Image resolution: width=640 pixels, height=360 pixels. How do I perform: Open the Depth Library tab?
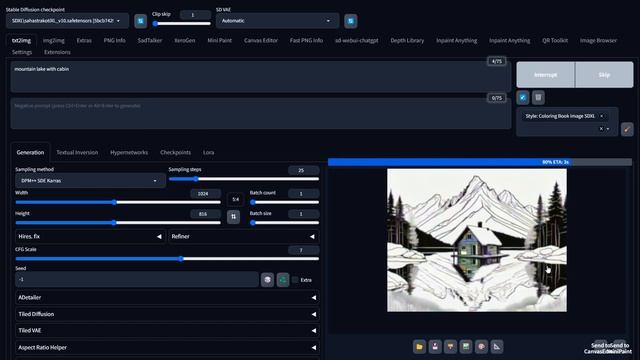click(x=407, y=40)
